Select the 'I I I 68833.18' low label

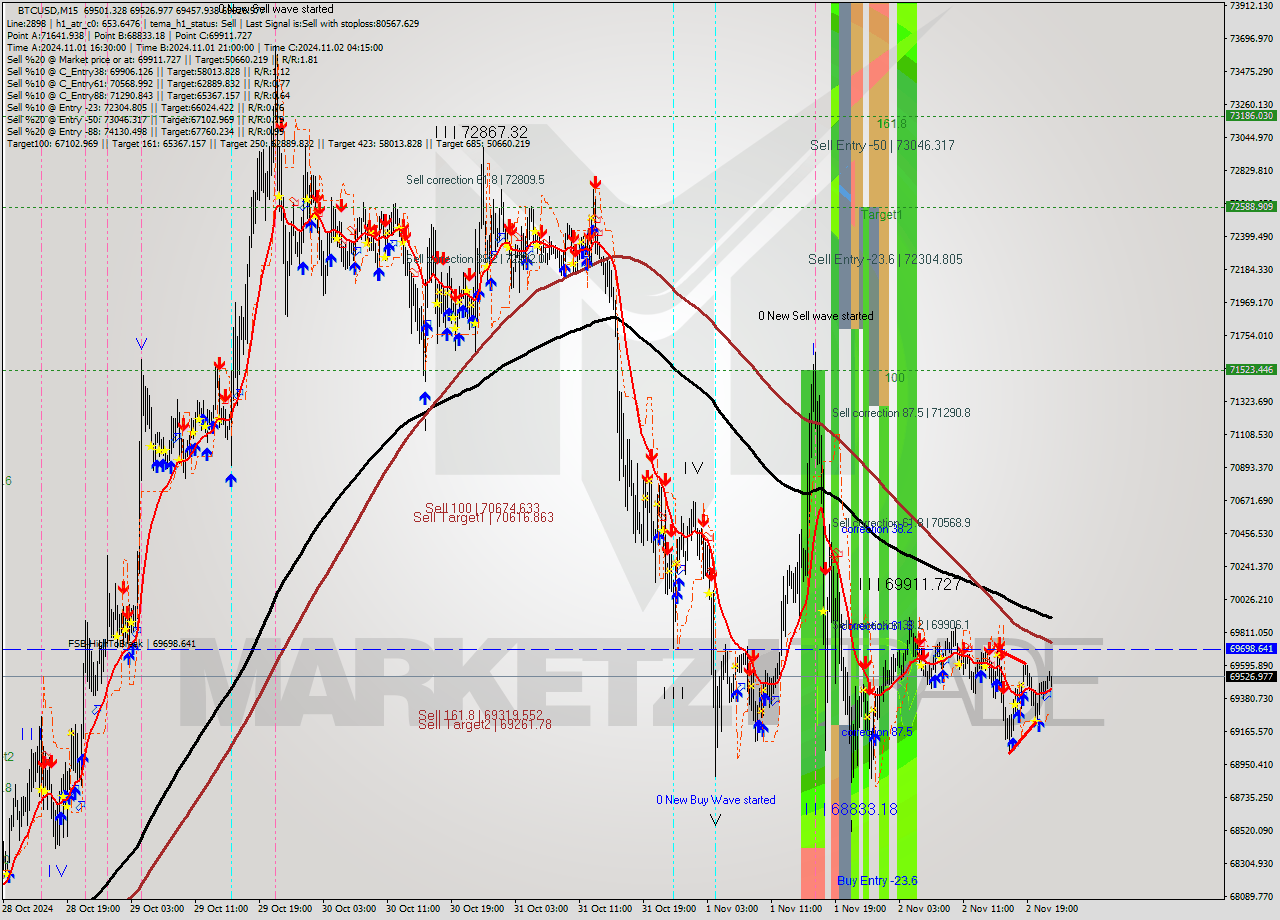click(851, 809)
